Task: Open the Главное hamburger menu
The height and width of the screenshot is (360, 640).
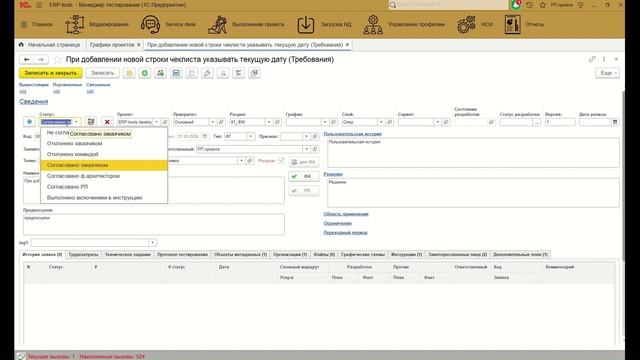Action: [x=24, y=24]
